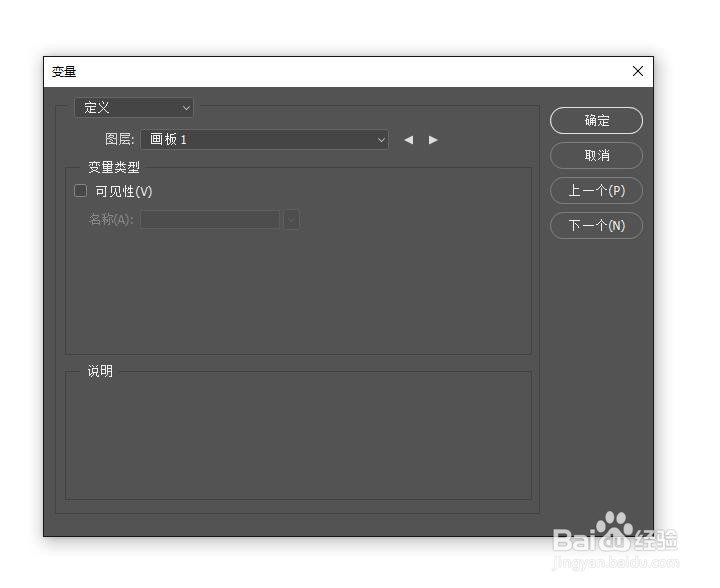Click the 确定 button
The height and width of the screenshot is (588, 720).
click(x=596, y=120)
